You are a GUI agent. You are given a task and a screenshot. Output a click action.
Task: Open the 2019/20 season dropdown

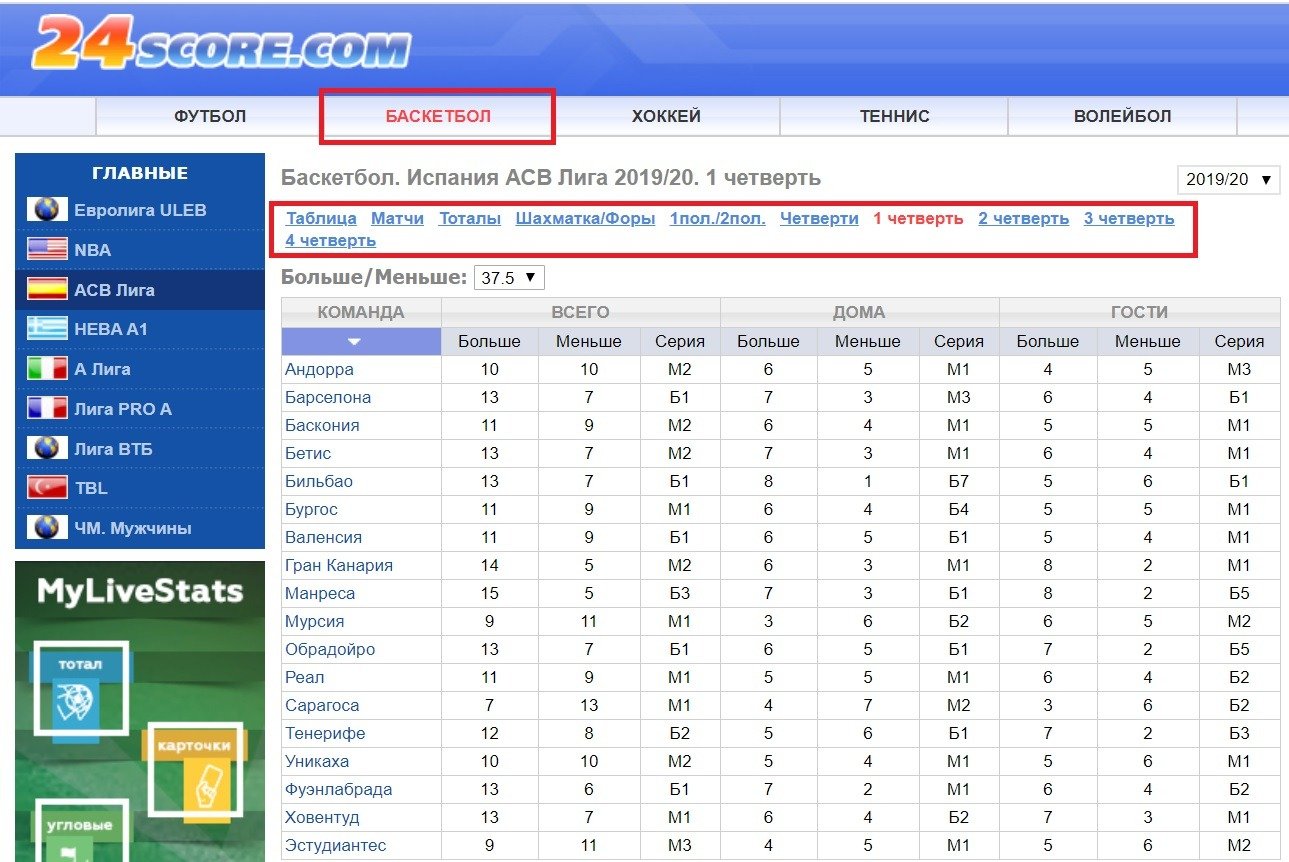tap(1229, 180)
